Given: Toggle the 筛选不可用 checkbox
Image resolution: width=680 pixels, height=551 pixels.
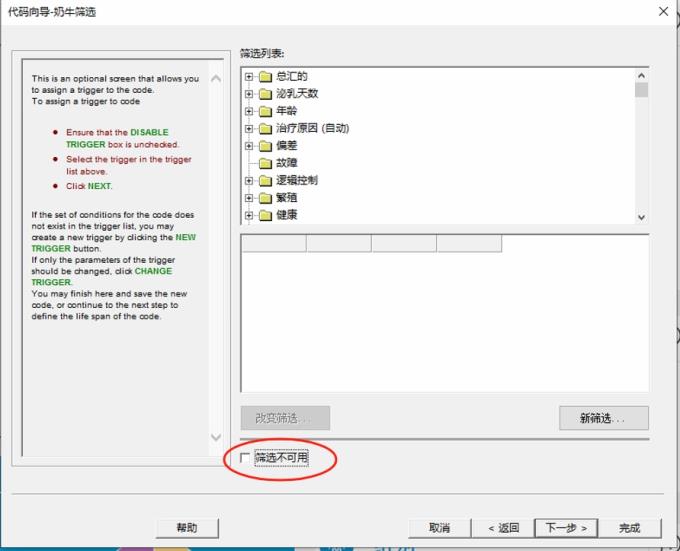Looking at the screenshot, I should pos(245,458).
